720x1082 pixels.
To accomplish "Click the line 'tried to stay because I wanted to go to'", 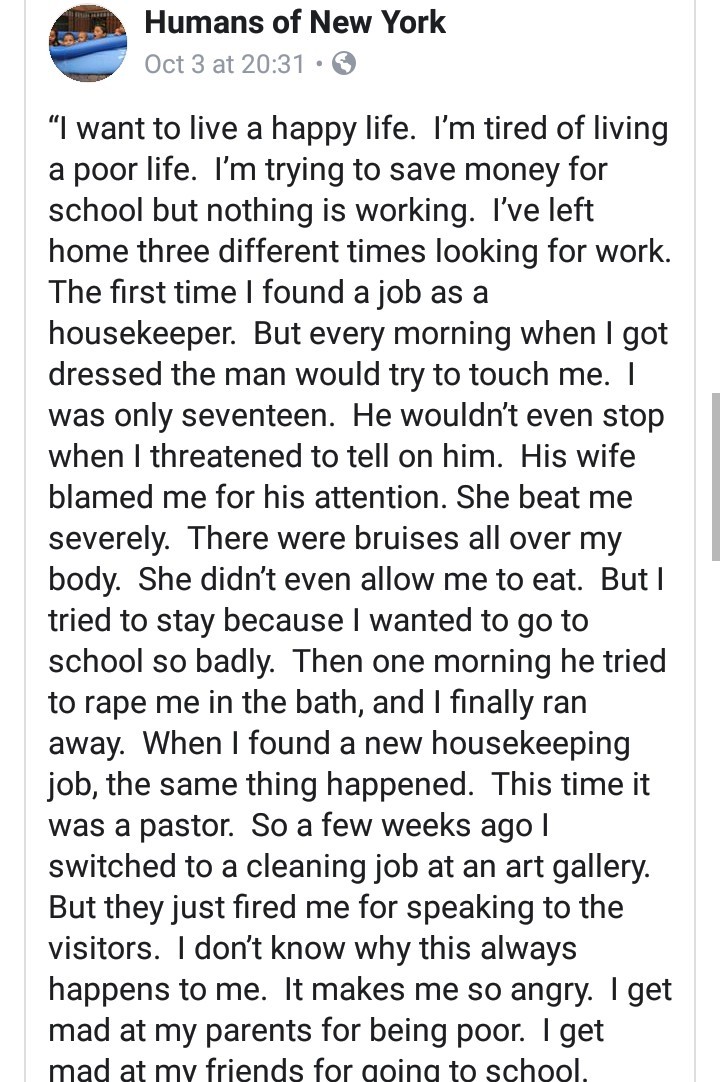I will click(x=318, y=621).
